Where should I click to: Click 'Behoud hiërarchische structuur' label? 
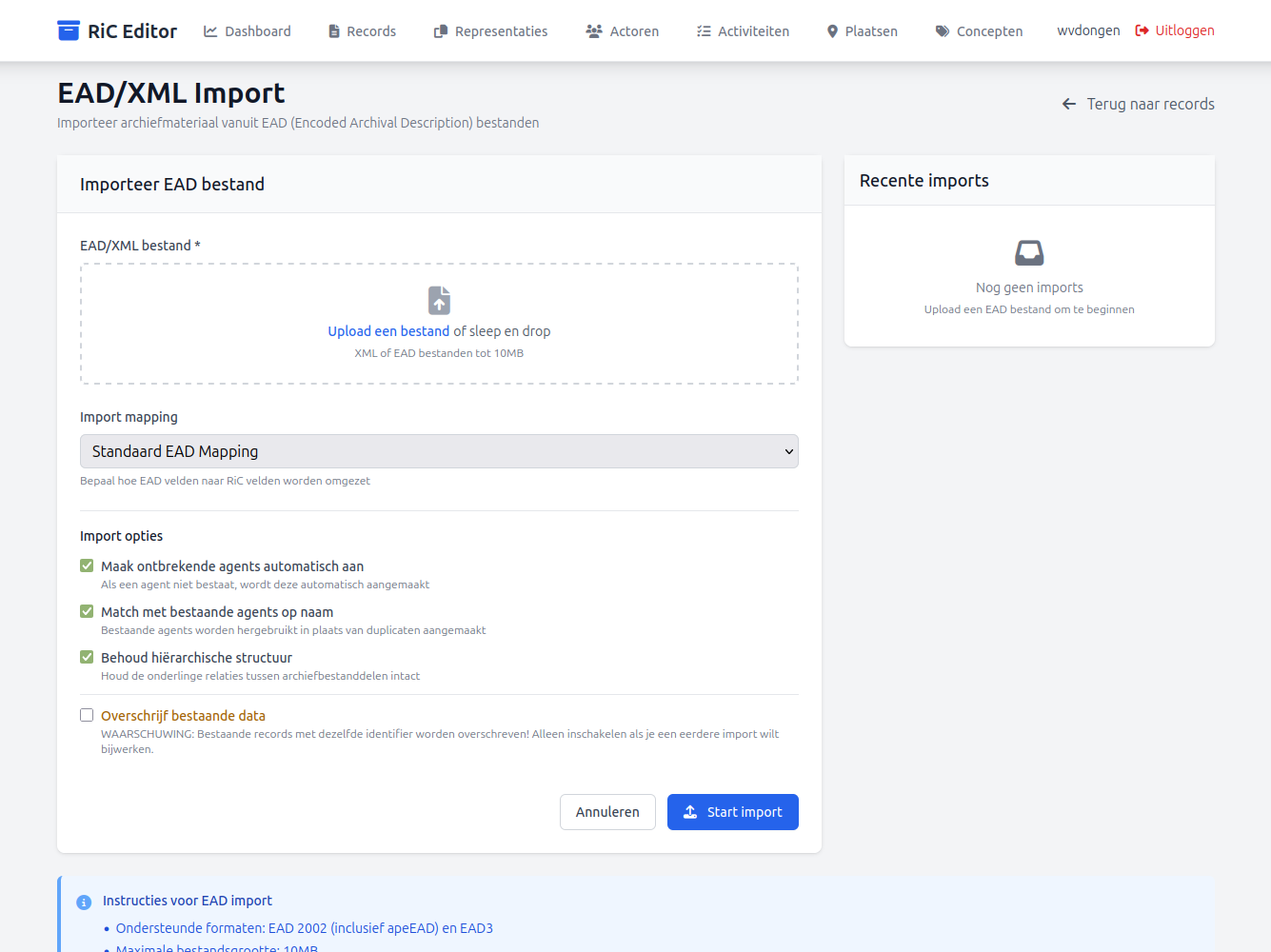click(196, 658)
